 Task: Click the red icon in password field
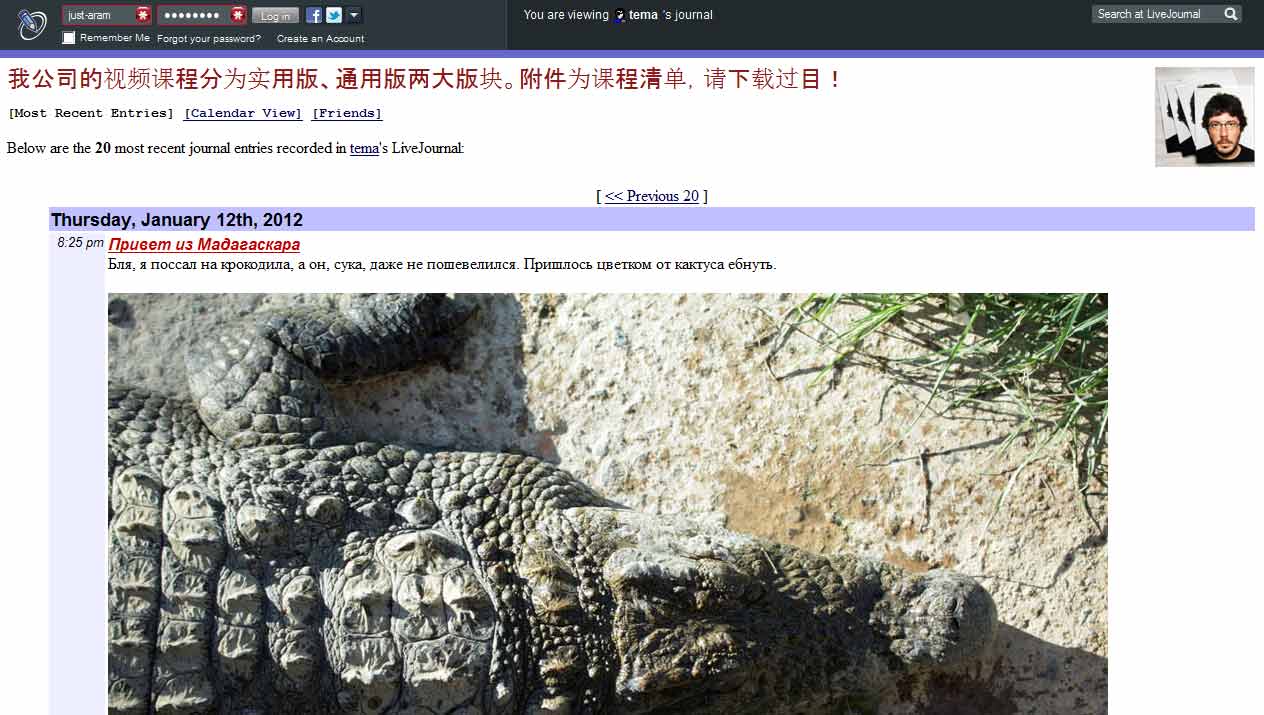[x=237, y=15]
